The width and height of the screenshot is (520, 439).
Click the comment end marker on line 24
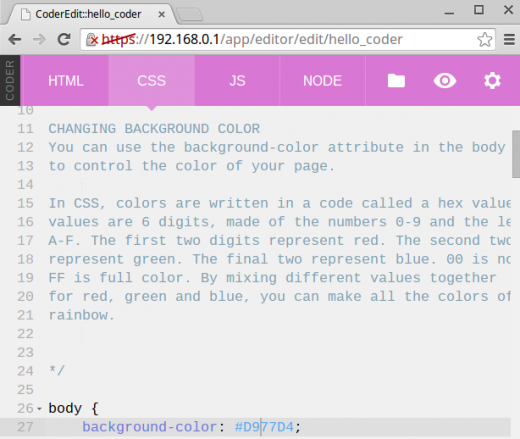[57, 371]
